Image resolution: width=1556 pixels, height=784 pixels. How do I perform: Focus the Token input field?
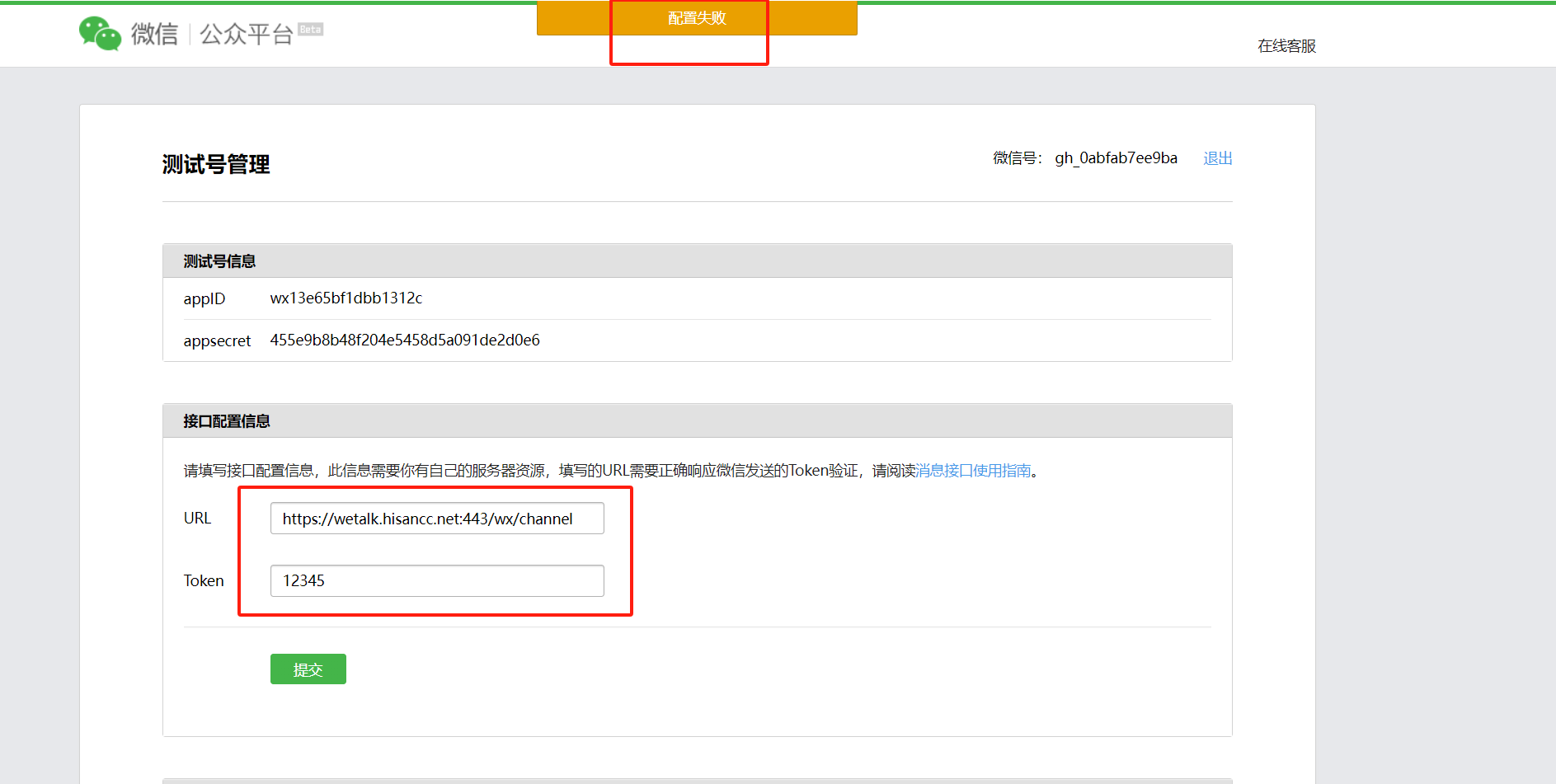pos(437,581)
